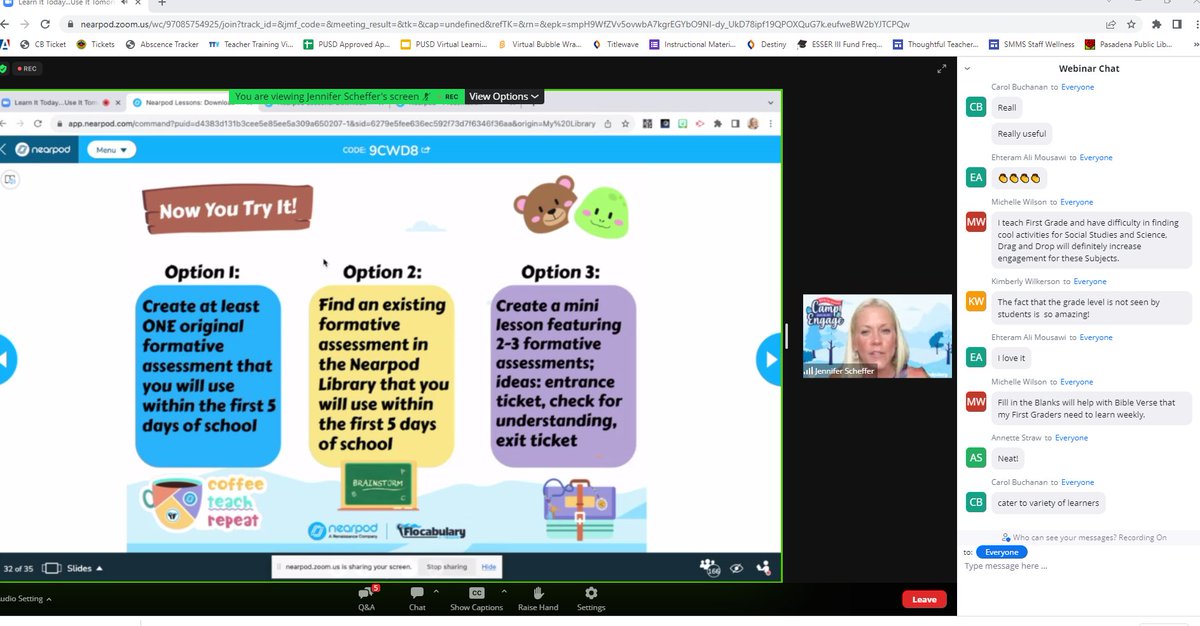Open the share link beside code 9CWD8
Screen dimensions: 1200x626
tap(426, 150)
